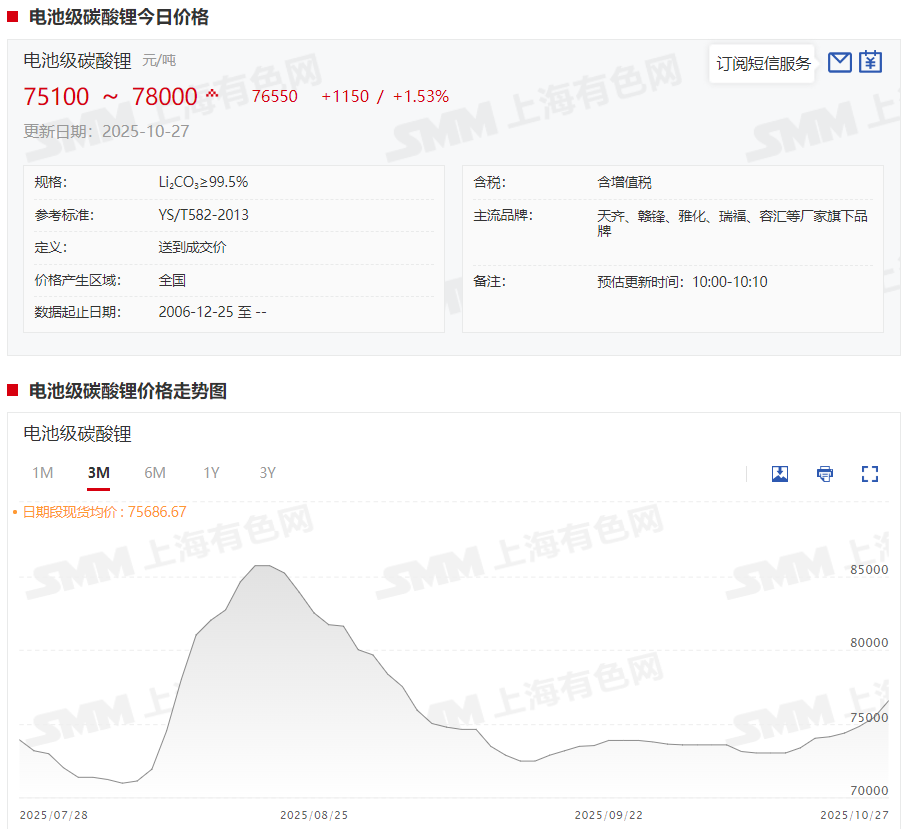906x829 pixels.
Task: Click the 电池级碳酸锂 title above the chart
Action: tap(77, 434)
